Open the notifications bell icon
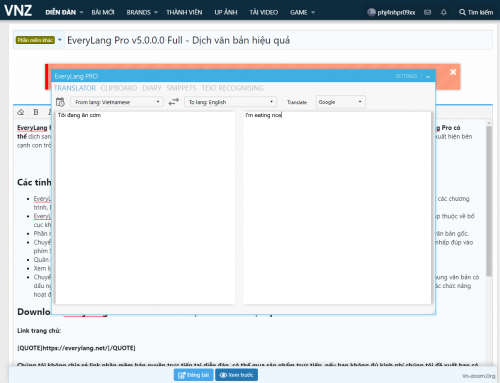The image size is (500, 383). [x=444, y=12]
